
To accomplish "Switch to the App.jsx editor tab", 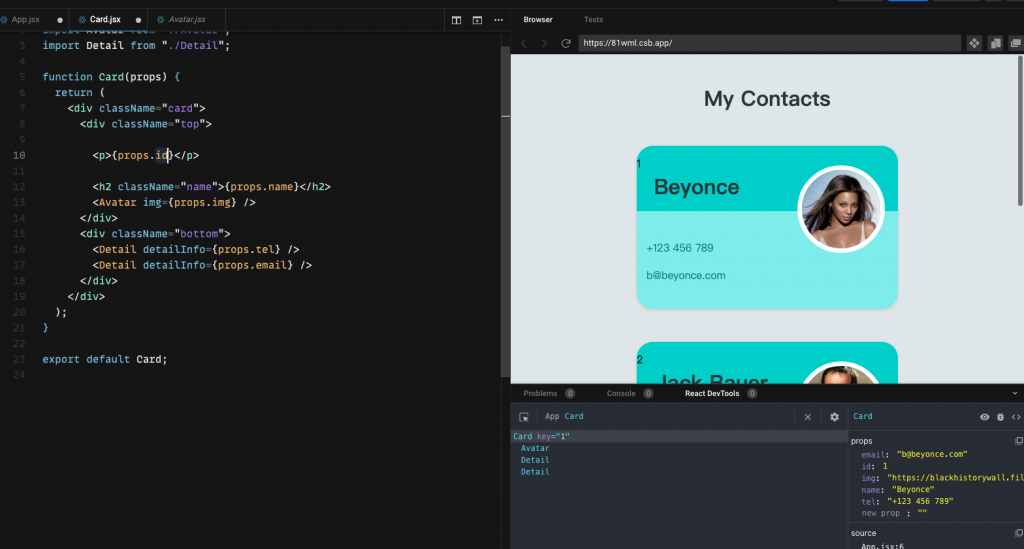I will (x=25, y=20).
